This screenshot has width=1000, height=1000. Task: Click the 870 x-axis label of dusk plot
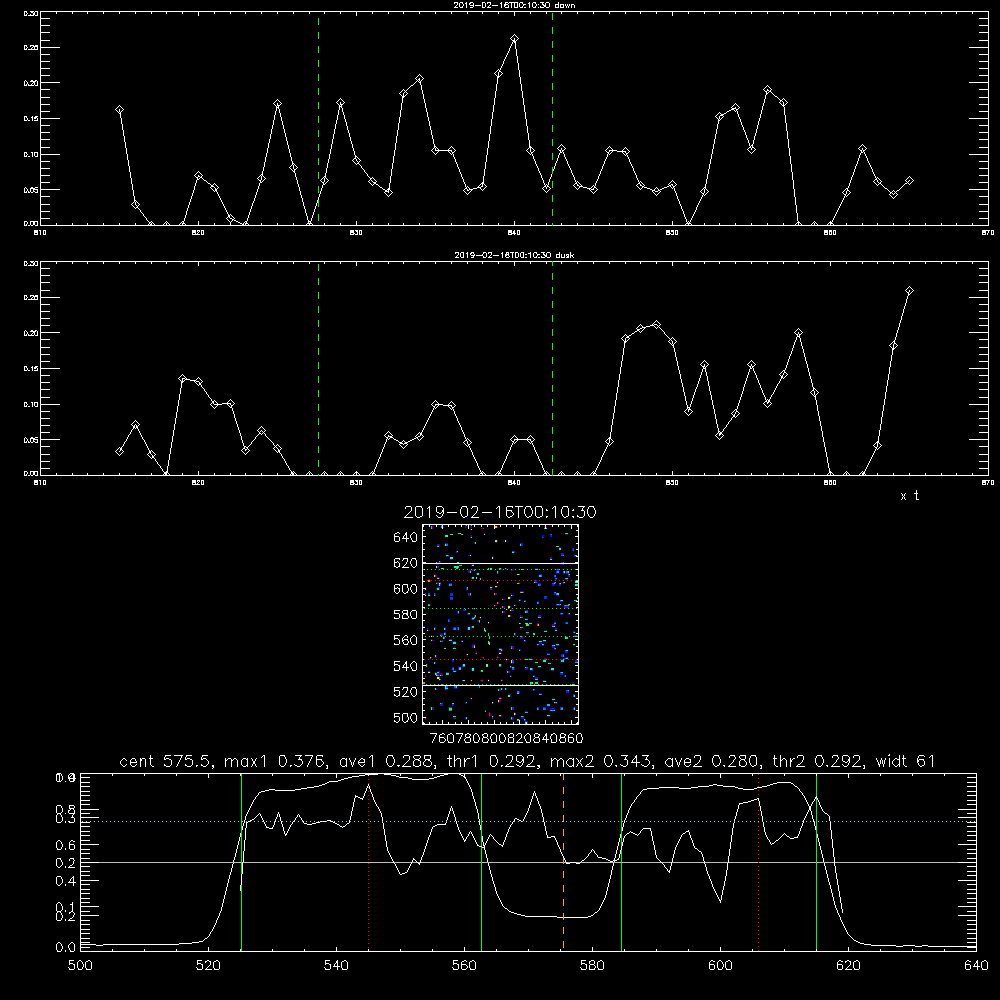pos(988,483)
